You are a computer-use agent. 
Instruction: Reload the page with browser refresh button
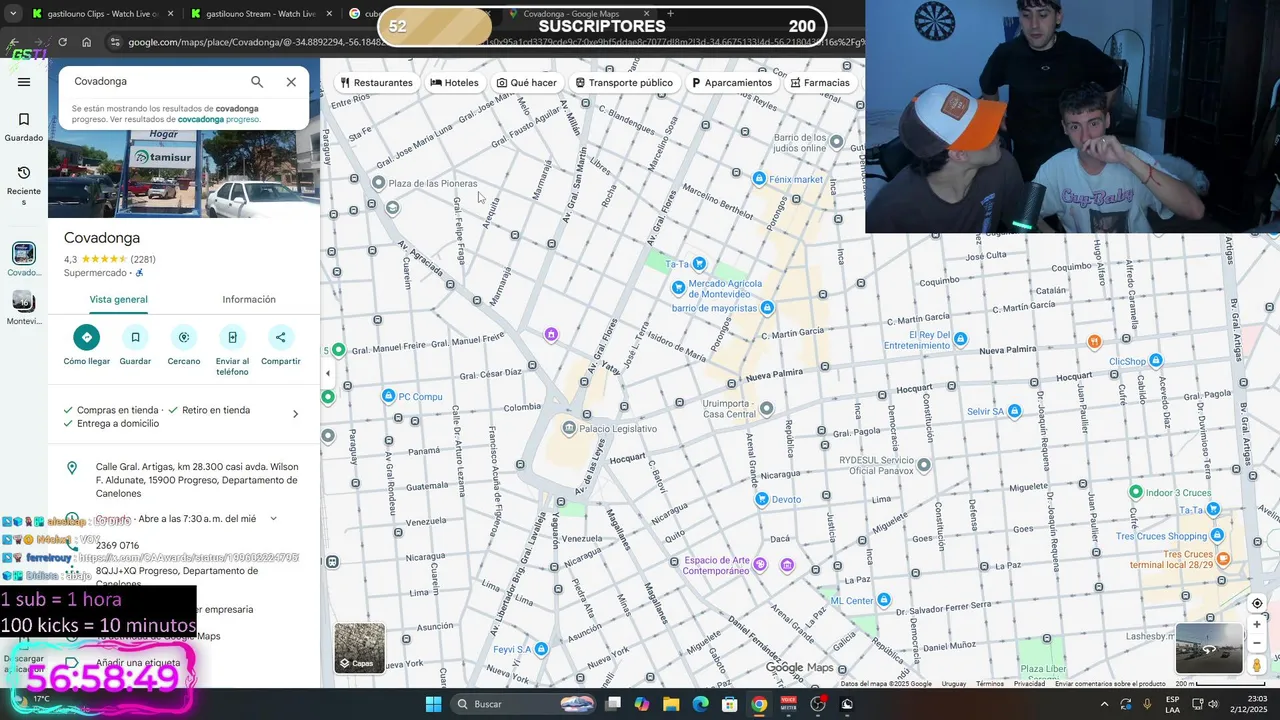[62, 42]
